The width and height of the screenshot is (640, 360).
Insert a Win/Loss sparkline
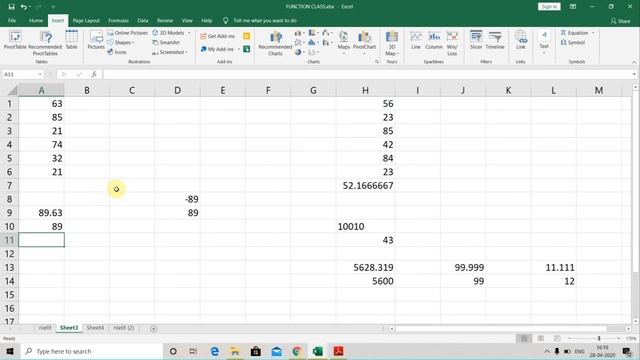coord(452,43)
